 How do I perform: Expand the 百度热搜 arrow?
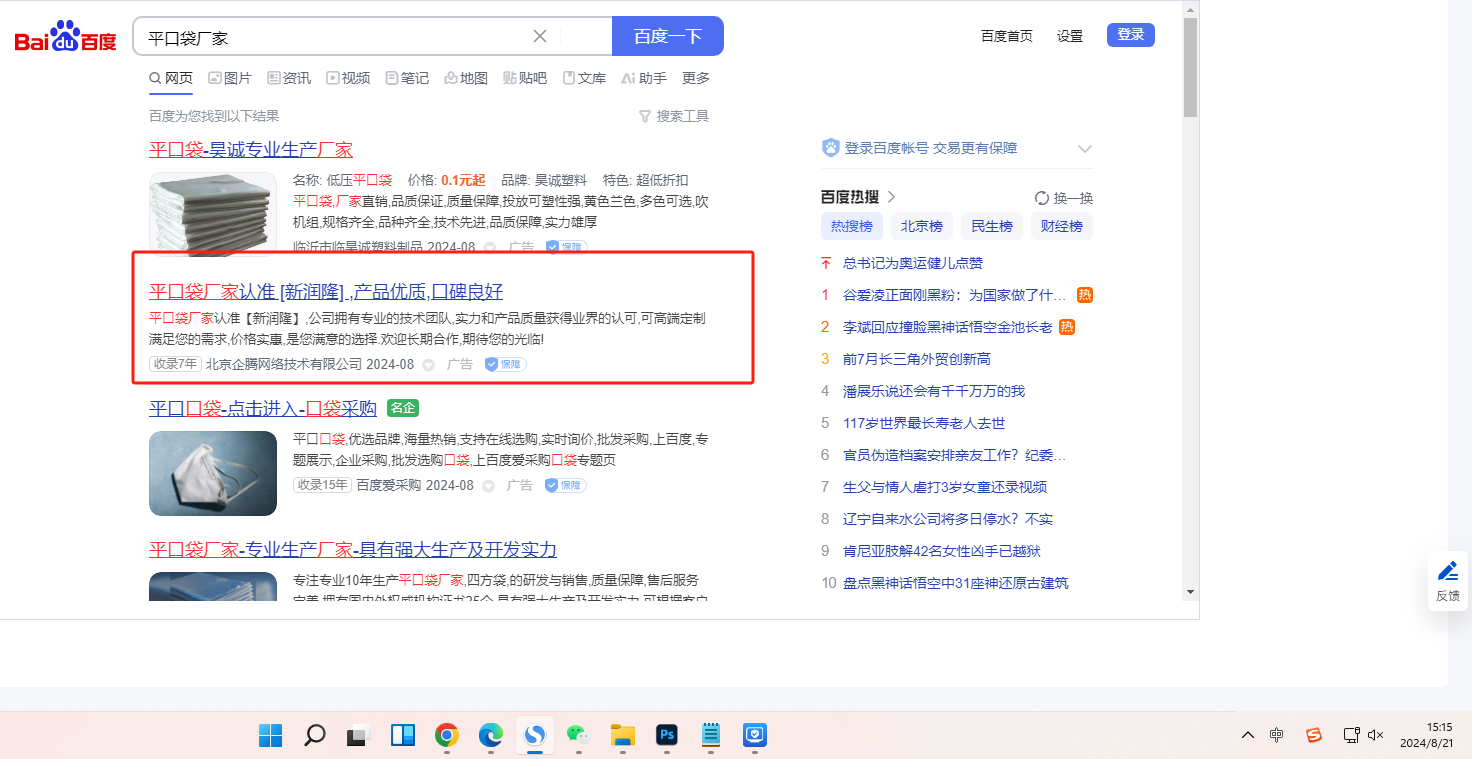(x=892, y=197)
